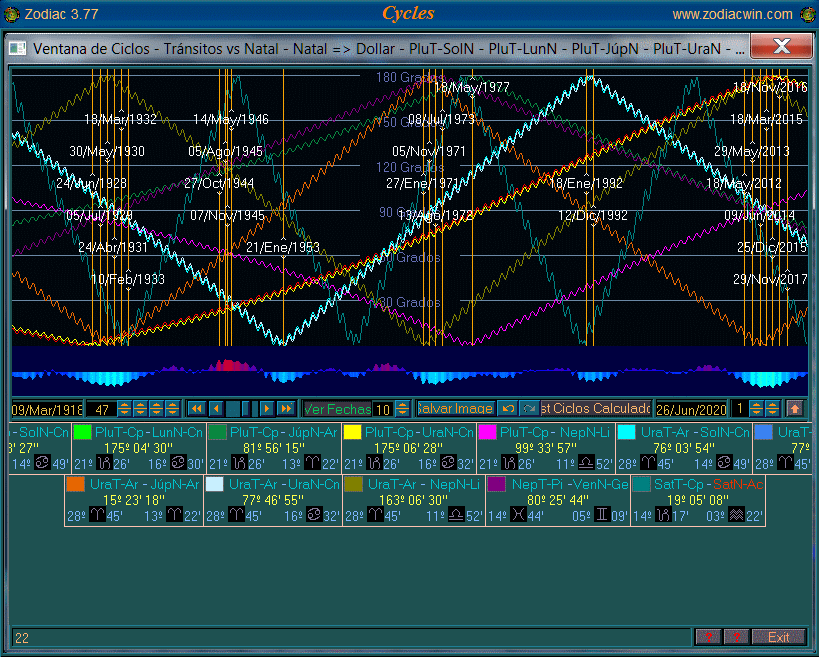Click the third spinner after the 47 field
Screen dimensions: 819x657
(x=156, y=409)
